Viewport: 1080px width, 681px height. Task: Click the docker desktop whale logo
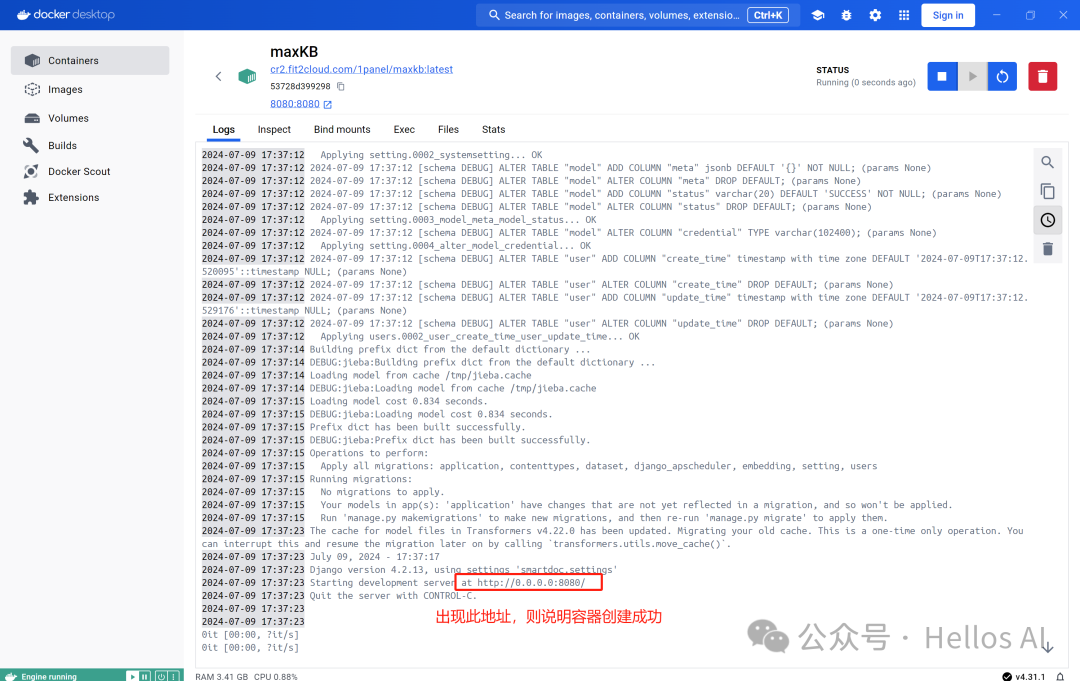coord(65,14)
